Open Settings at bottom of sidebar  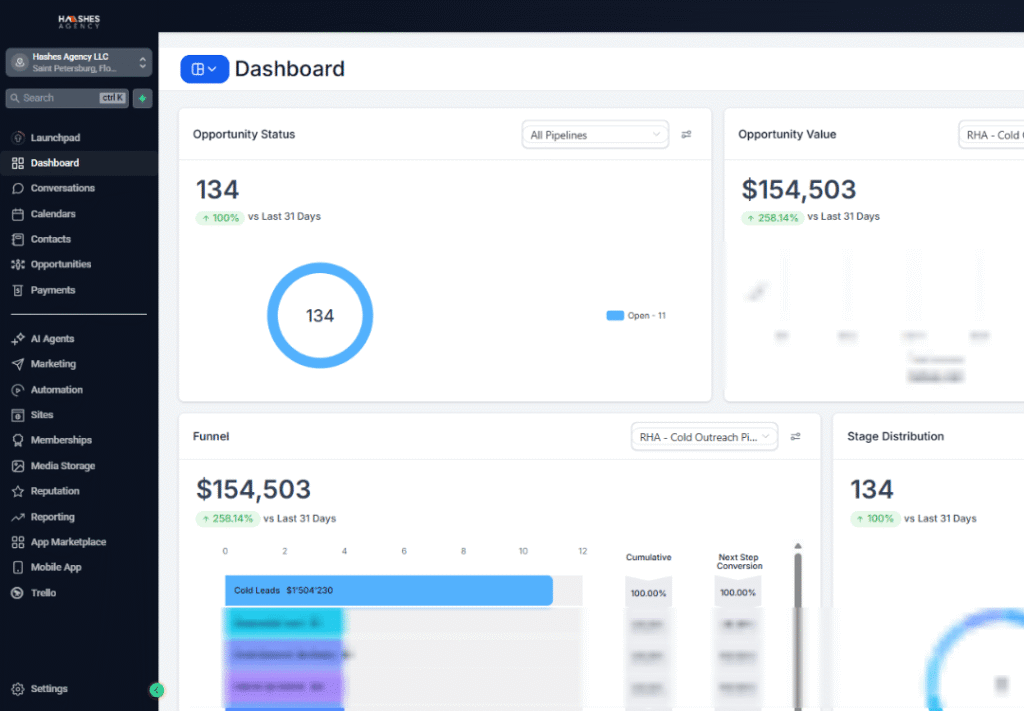click(x=49, y=689)
